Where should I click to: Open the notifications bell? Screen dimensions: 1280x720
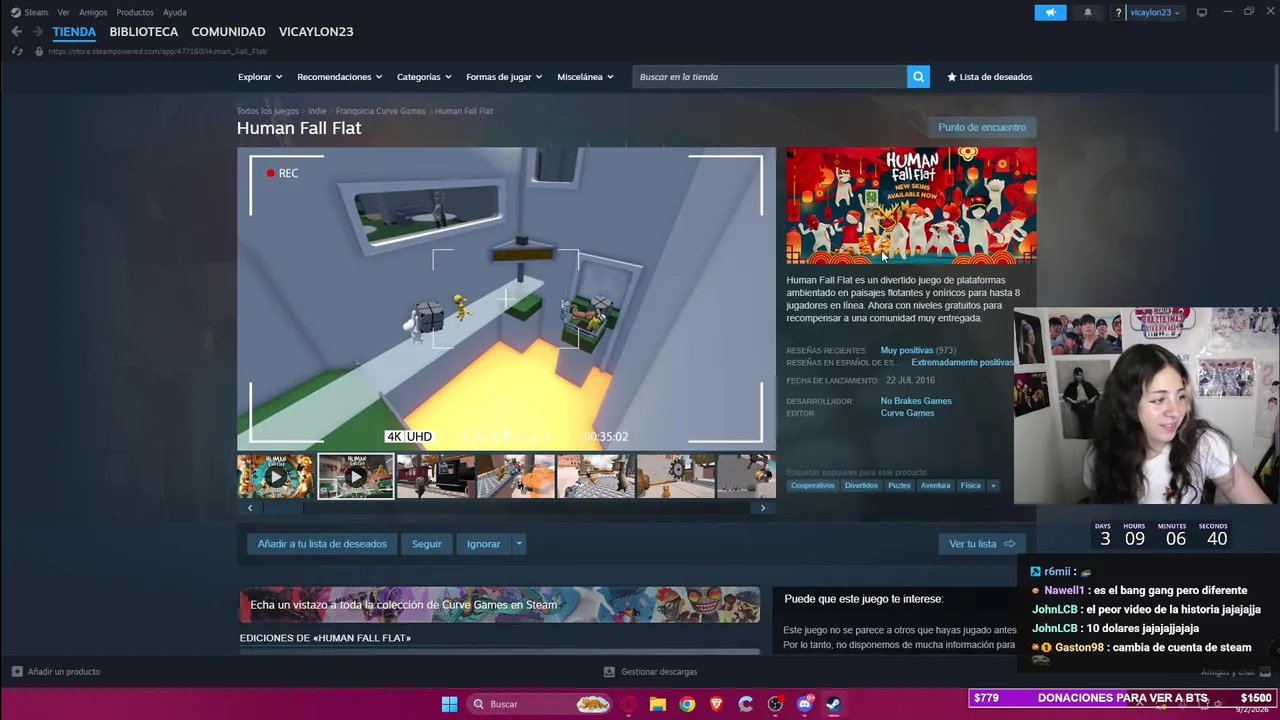(1088, 12)
